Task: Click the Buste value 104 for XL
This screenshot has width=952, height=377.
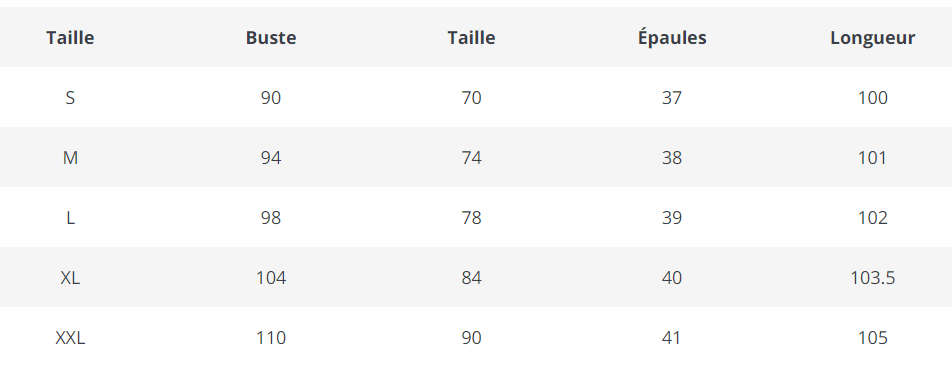Action: point(271,278)
